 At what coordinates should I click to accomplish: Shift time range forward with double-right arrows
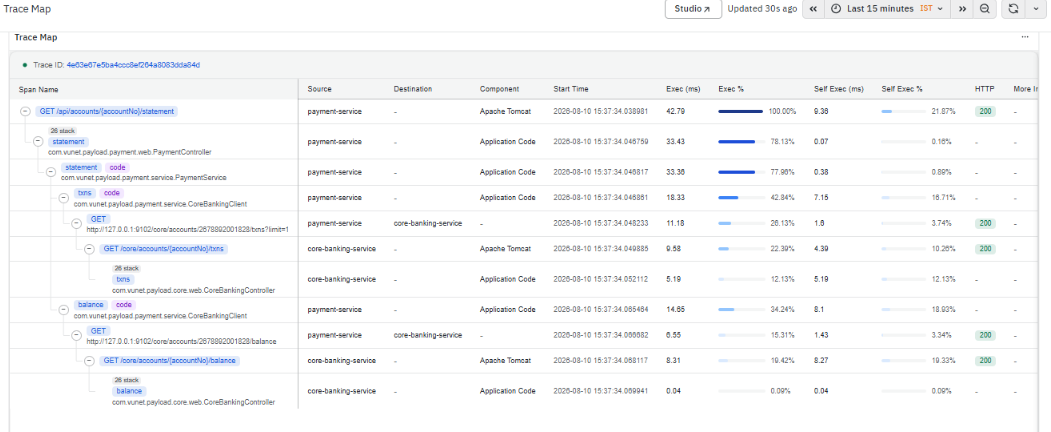962,9
